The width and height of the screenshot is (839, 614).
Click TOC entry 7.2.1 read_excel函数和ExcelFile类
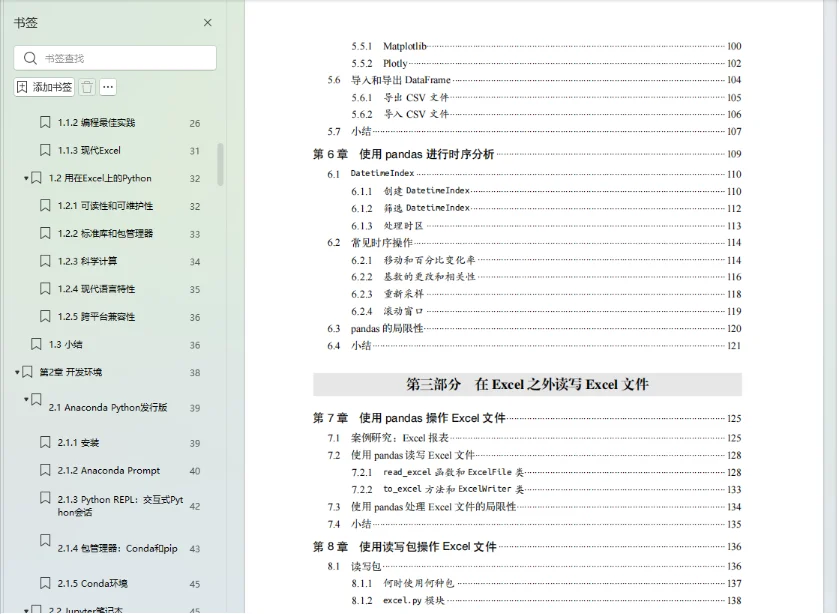[546, 472]
